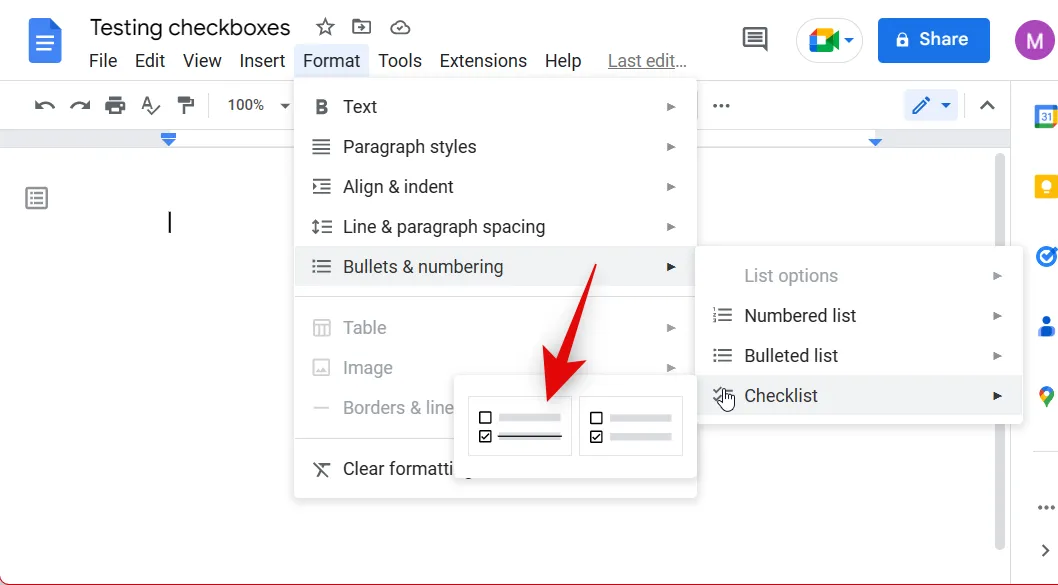The image size is (1058, 585).
Task: Open Google Maps side panel
Action: coord(1047,396)
